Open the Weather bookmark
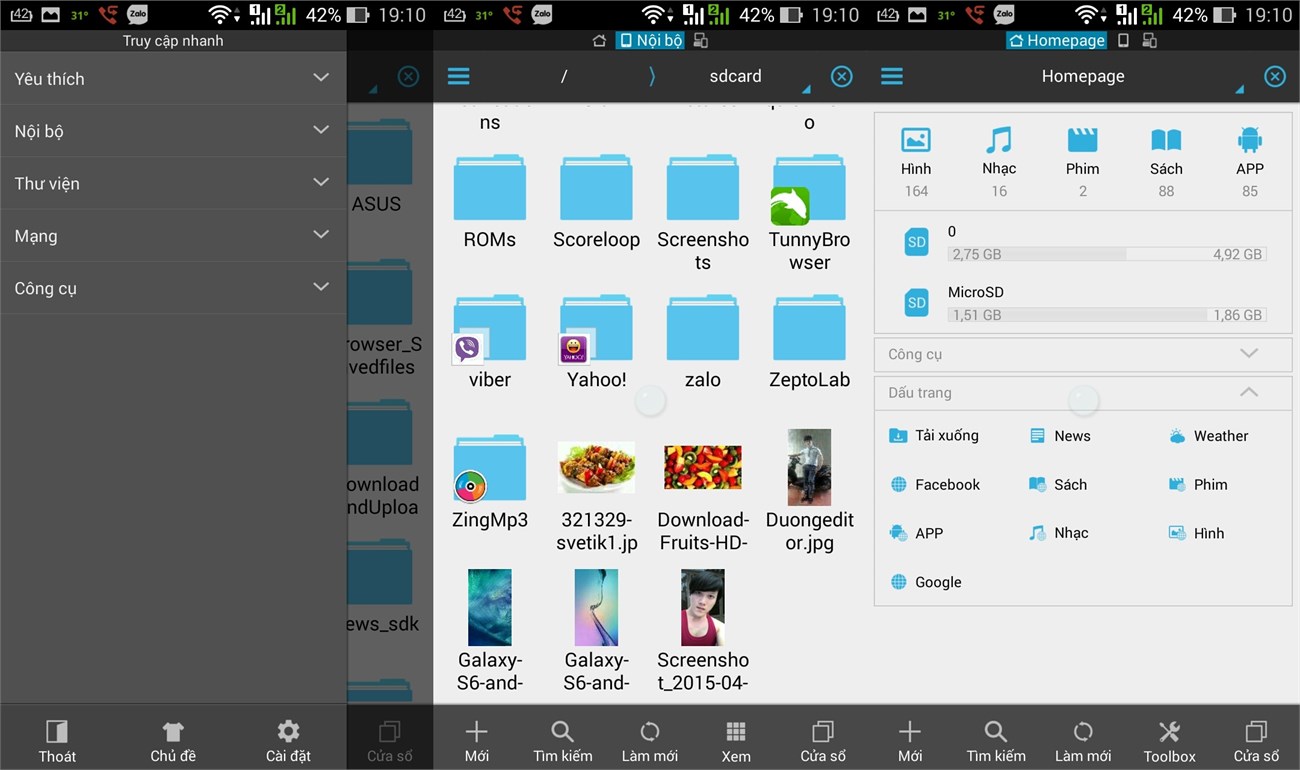This screenshot has height=770, width=1300. [x=1208, y=435]
